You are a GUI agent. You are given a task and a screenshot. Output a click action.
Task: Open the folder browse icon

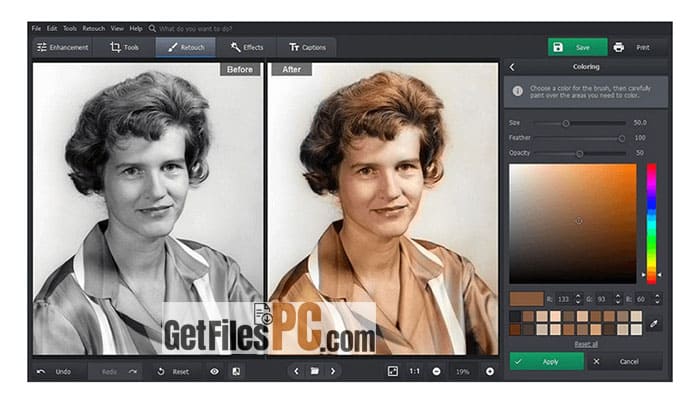[x=315, y=371]
